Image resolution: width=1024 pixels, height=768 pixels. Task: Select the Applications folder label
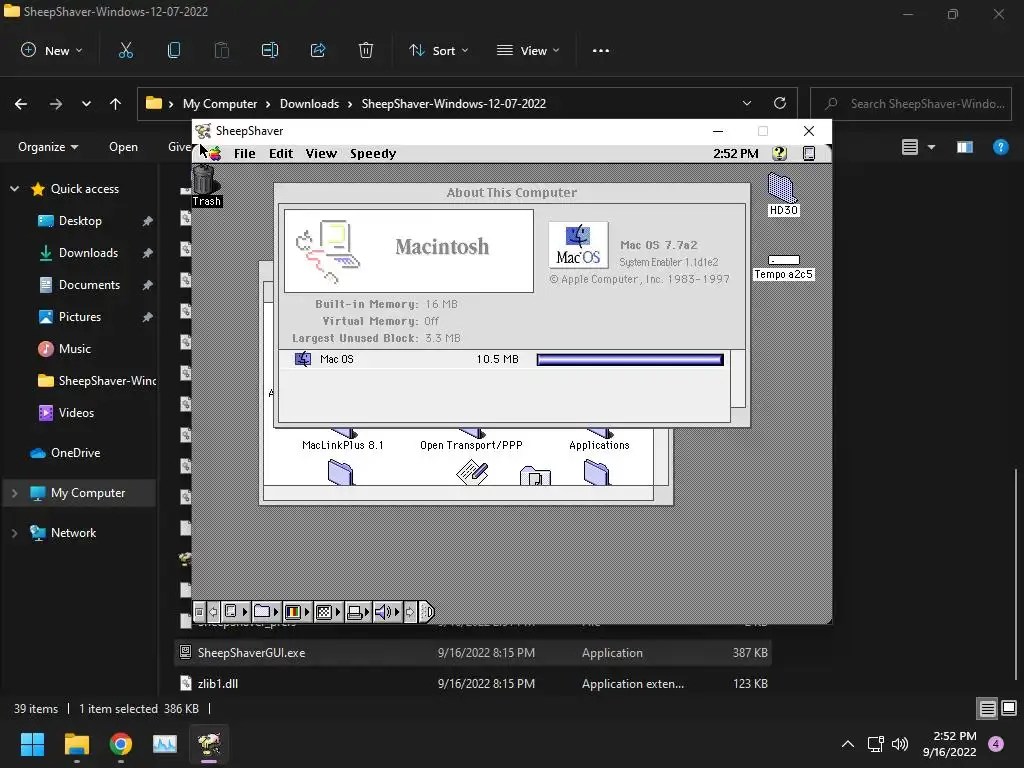tap(599, 445)
